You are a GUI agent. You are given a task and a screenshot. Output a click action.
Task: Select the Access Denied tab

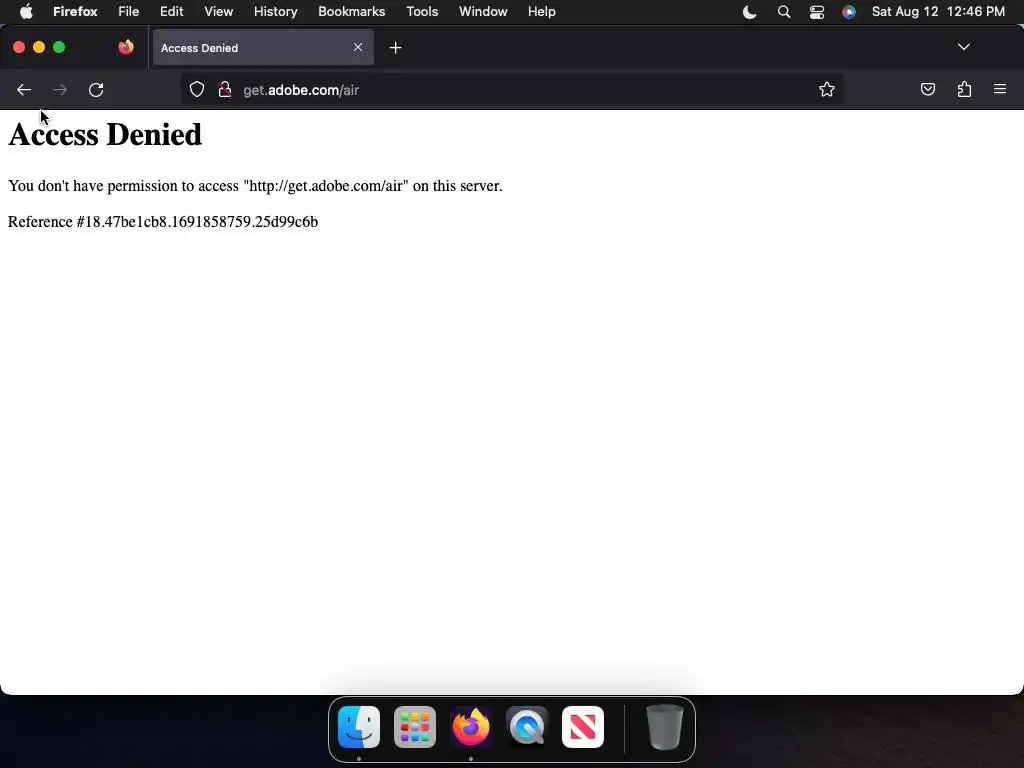(263, 48)
